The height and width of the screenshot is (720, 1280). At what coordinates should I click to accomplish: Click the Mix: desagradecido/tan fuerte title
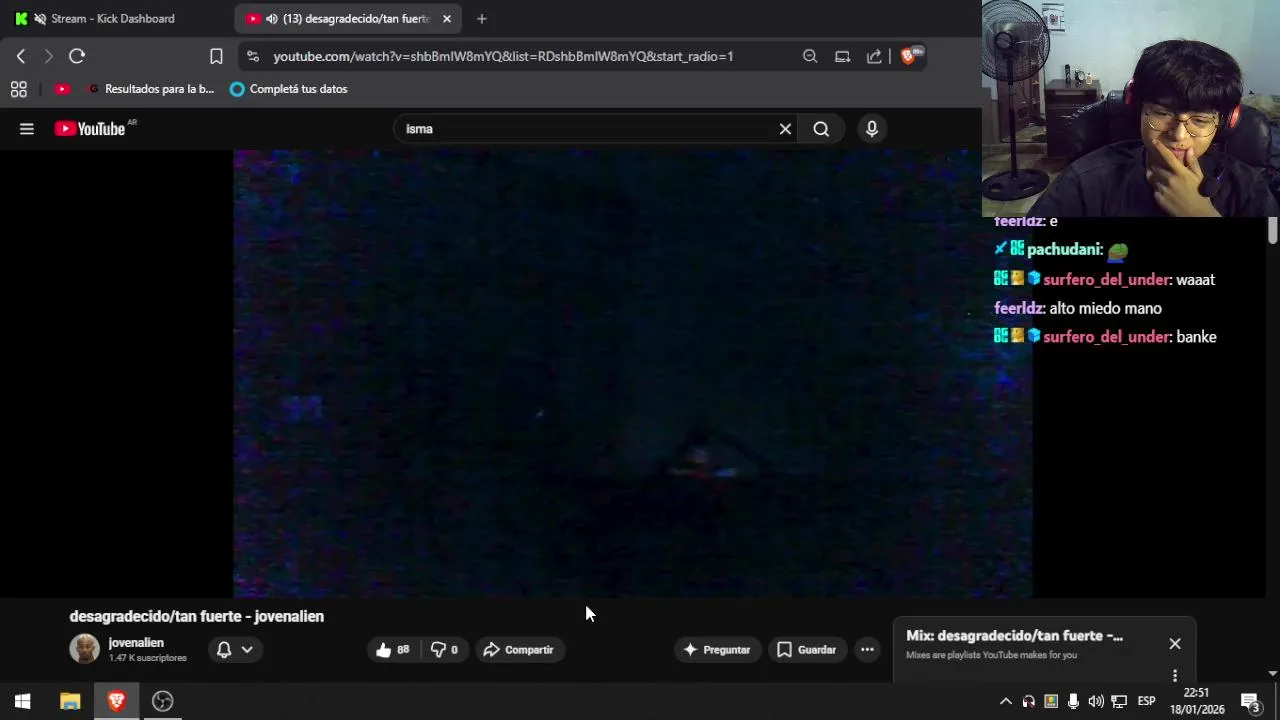point(1014,636)
